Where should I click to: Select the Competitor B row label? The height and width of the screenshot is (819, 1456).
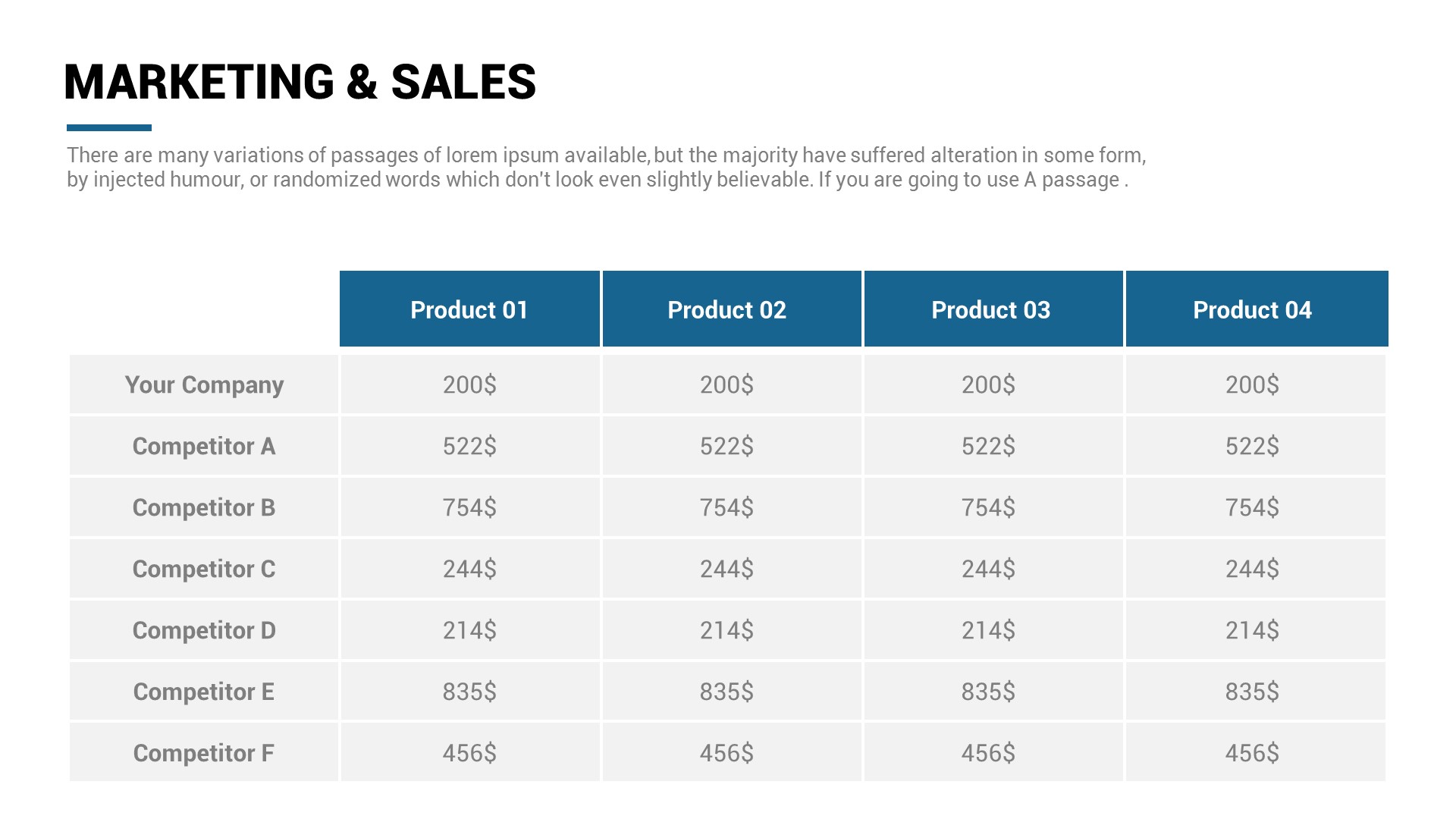(204, 507)
